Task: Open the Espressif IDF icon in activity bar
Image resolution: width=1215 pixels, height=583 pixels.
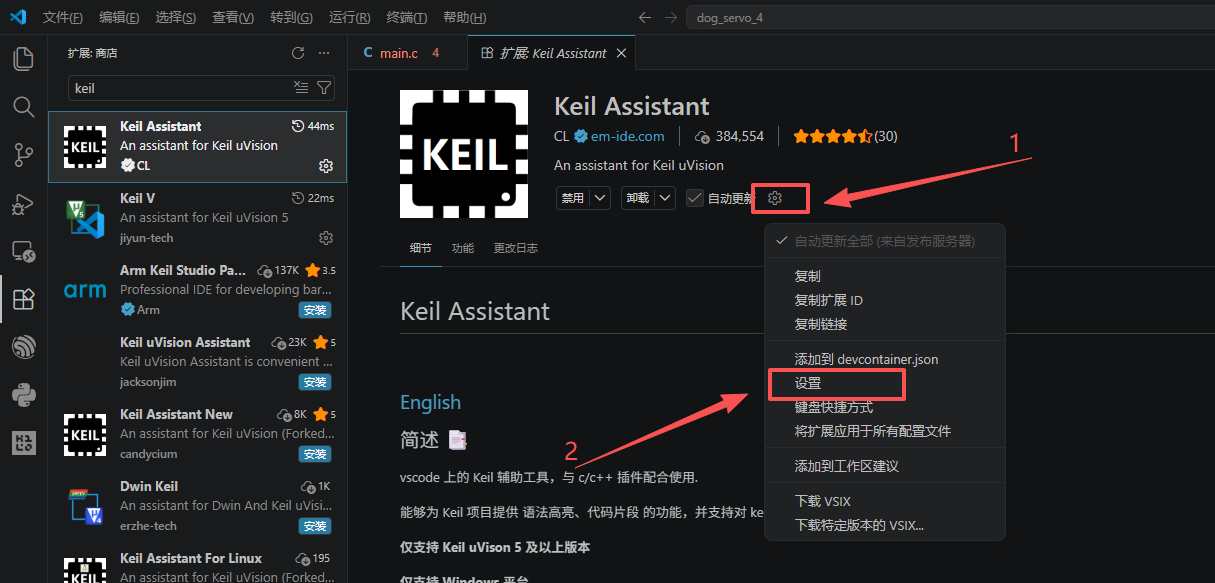Action: (23, 347)
